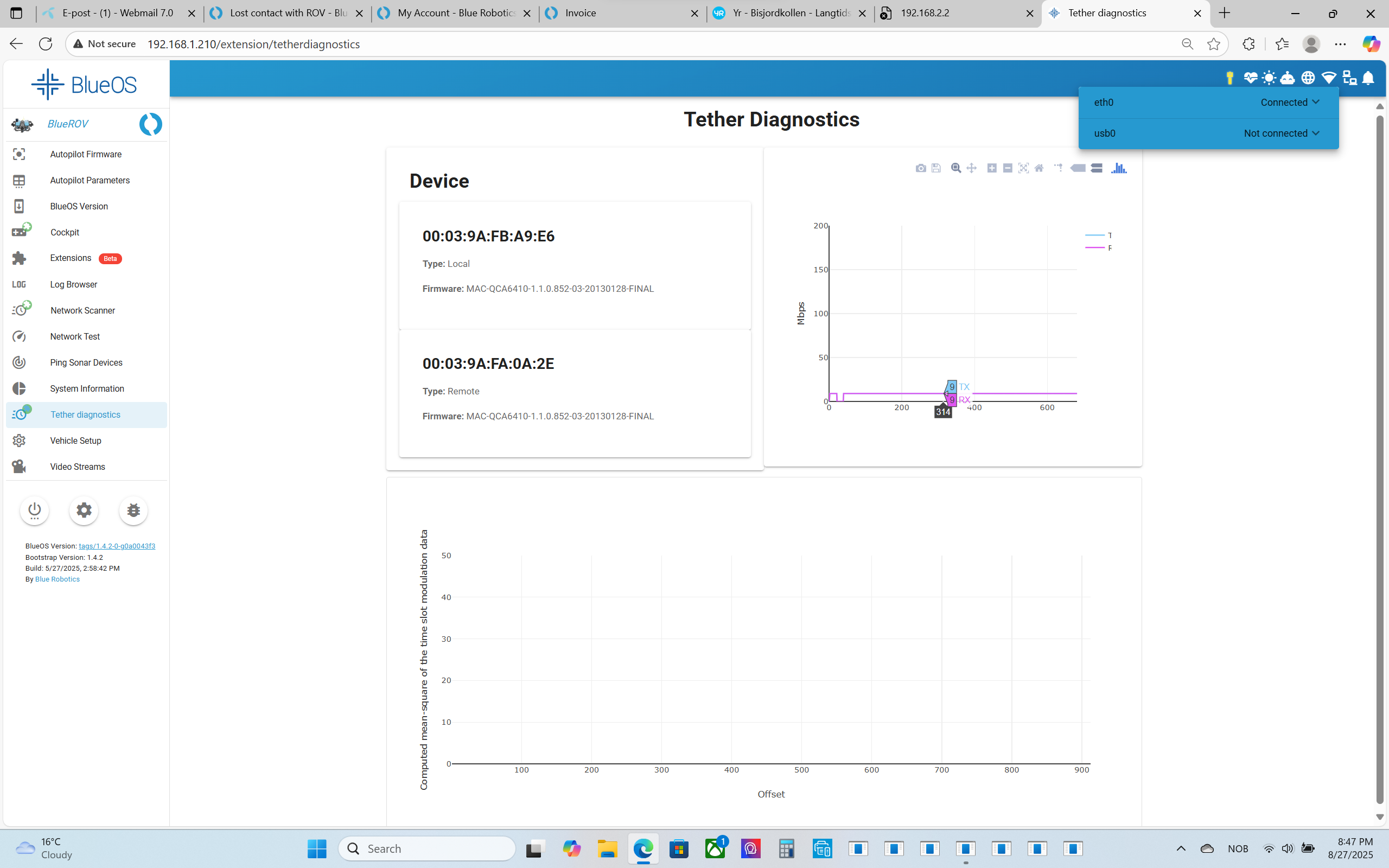Click the notifications bell icon
Screen dimensions: 1389x868
click(1368, 78)
